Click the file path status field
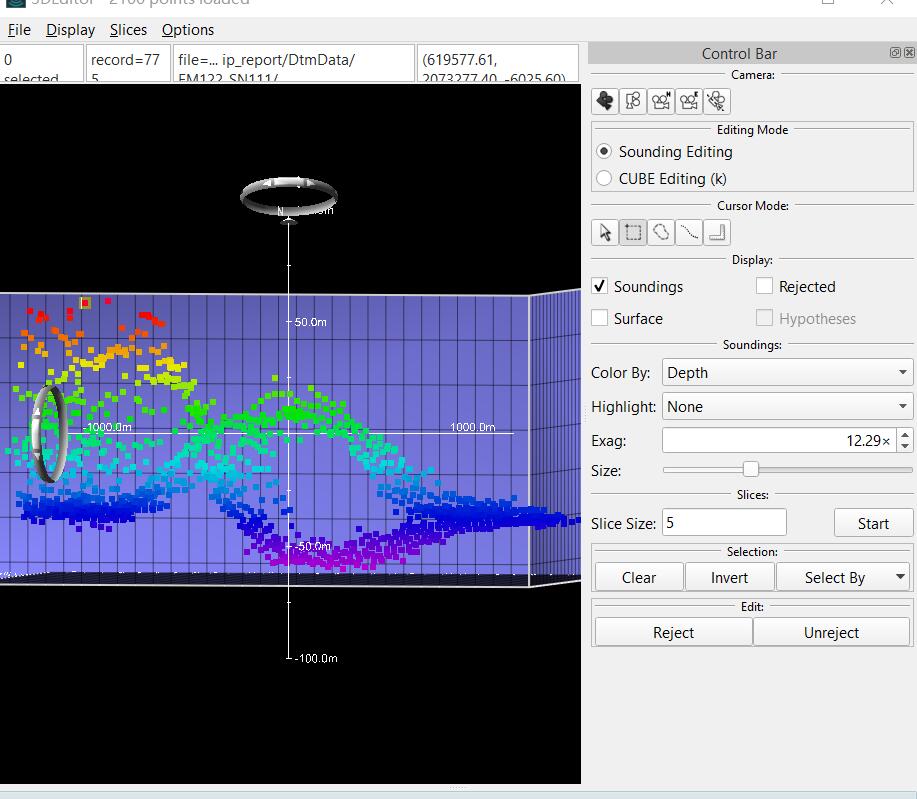917x799 pixels. 293,64
